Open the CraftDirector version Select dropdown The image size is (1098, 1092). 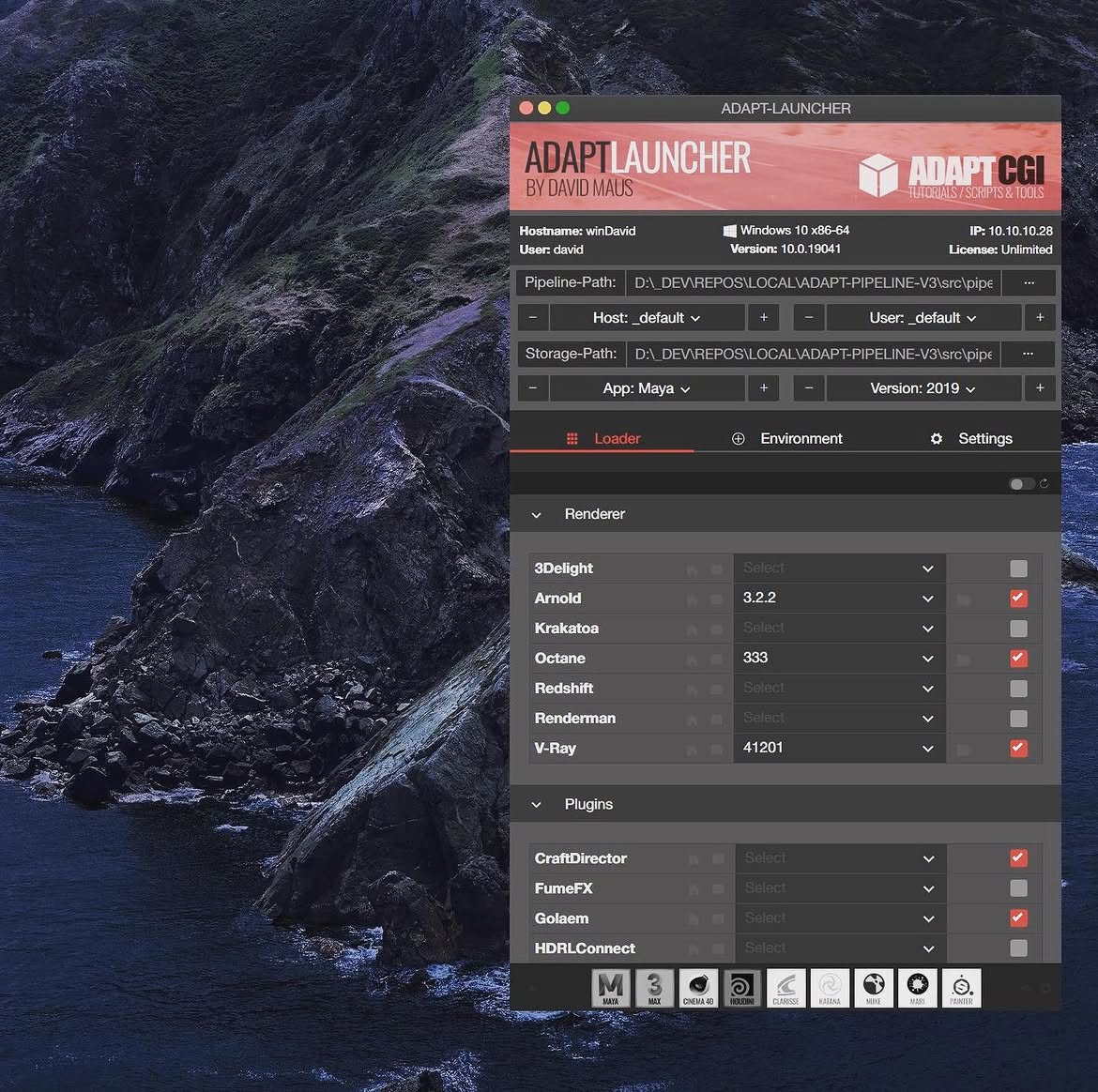tap(840, 858)
